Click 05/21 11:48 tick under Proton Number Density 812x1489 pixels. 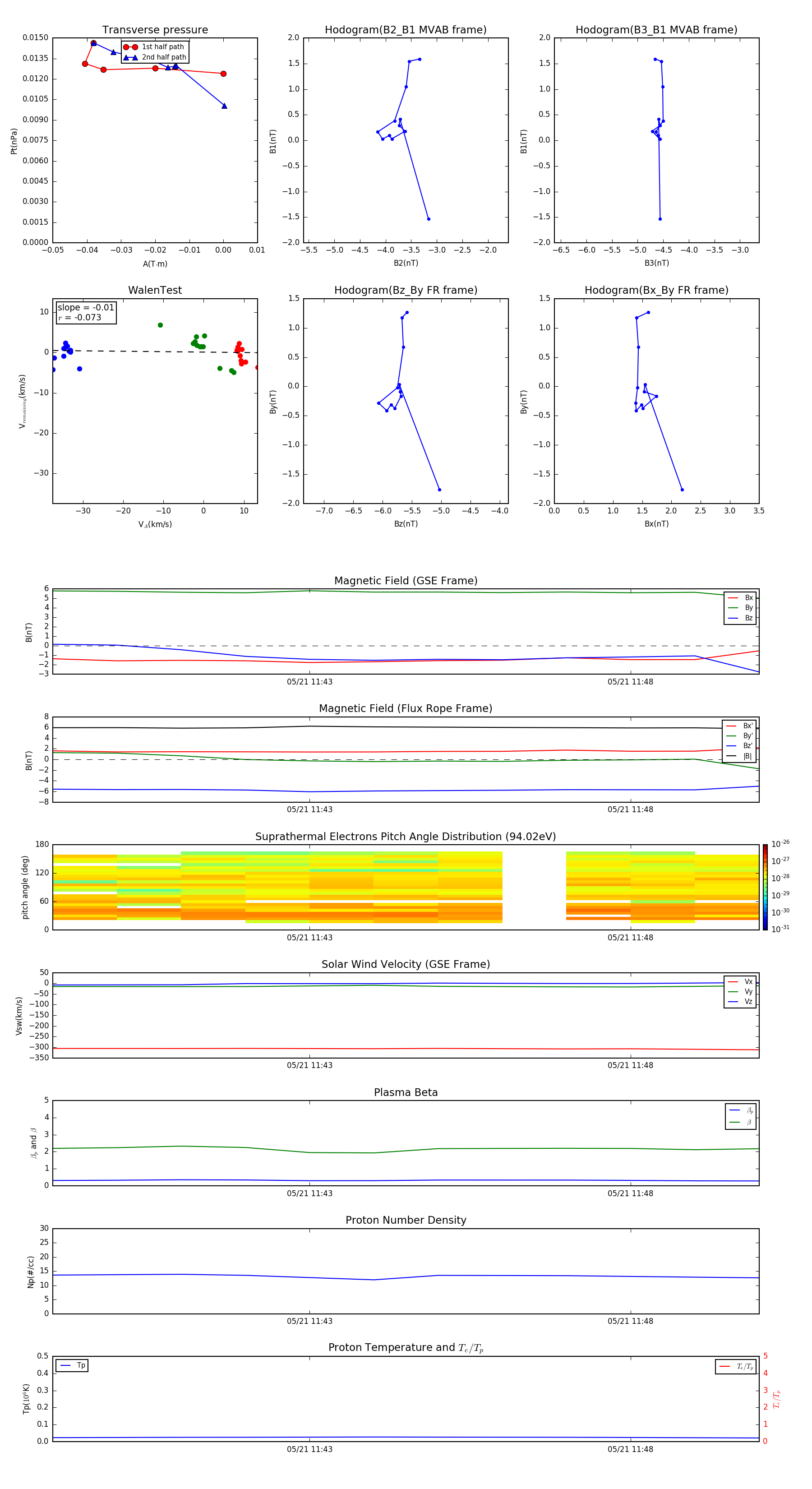click(631, 1321)
